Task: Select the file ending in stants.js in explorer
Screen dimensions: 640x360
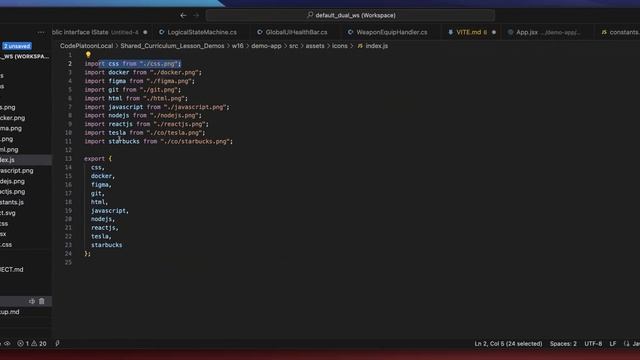Action: (x=26, y=202)
